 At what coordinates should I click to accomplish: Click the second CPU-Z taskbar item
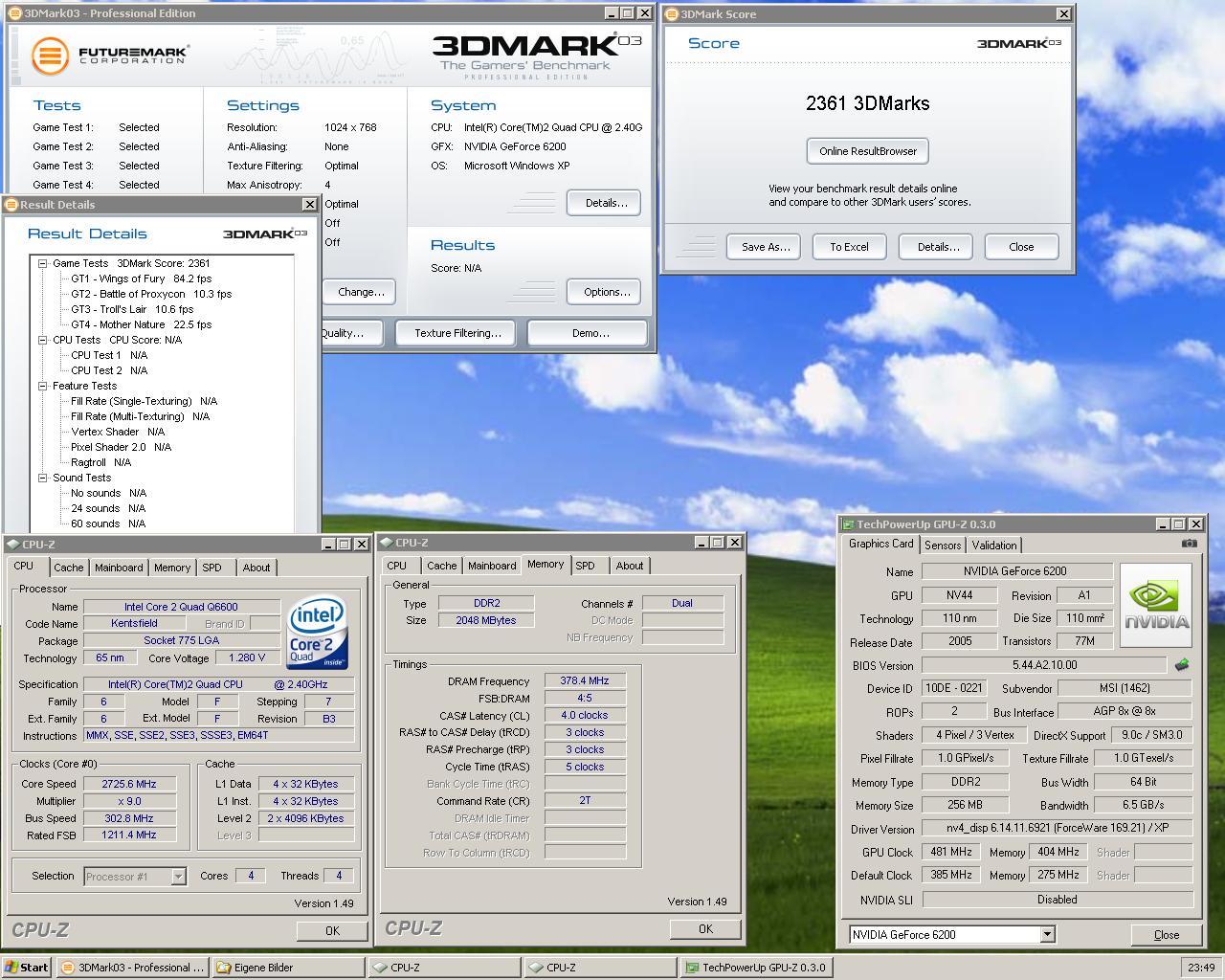(x=600, y=968)
